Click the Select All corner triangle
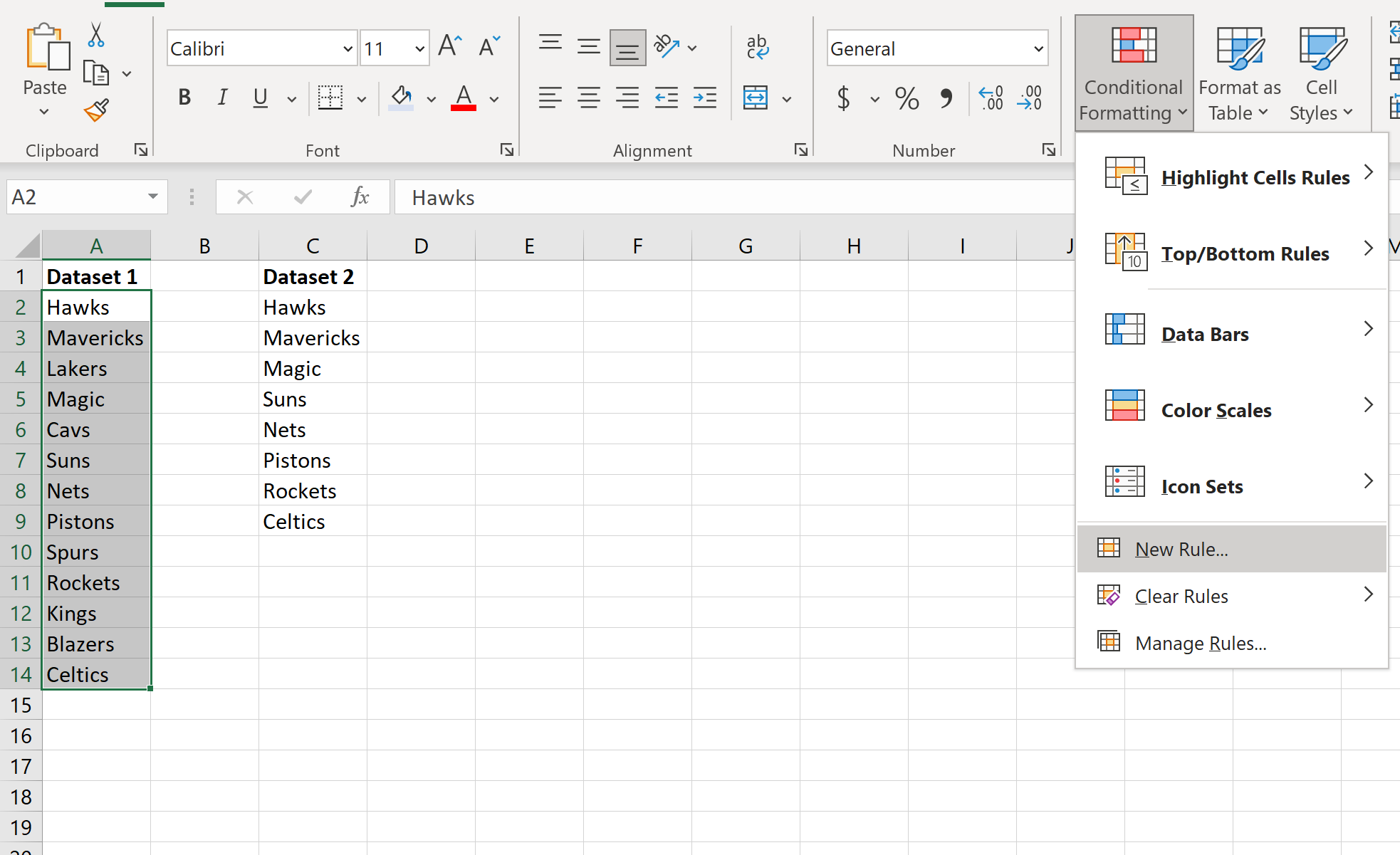Screen dimensions: 1400x855 click(x=27, y=246)
